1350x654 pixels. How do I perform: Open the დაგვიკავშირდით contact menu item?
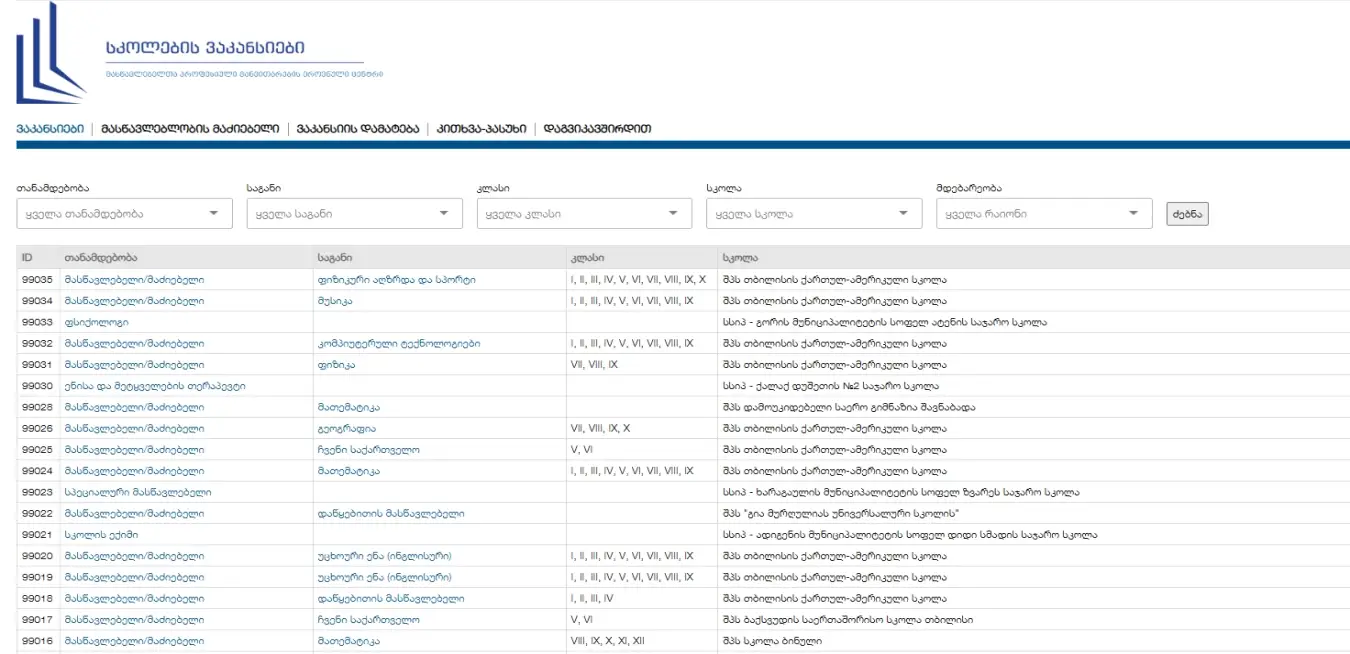pos(597,129)
